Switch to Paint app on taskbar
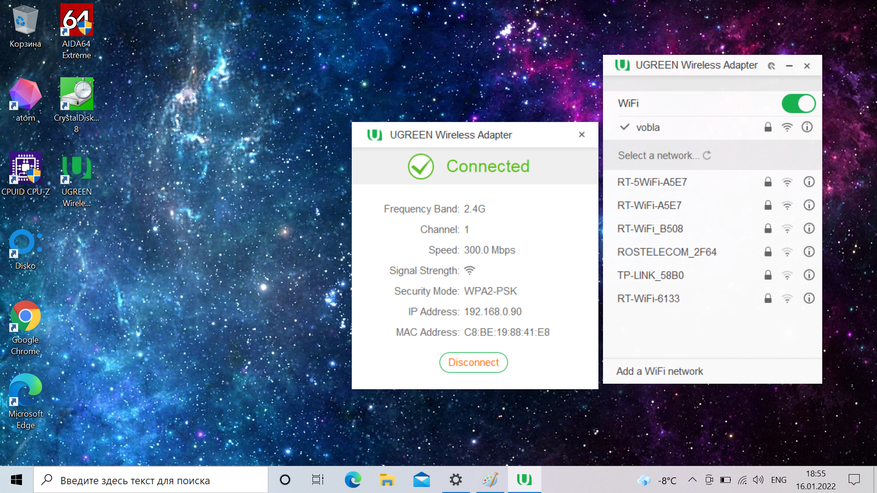 click(x=490, y=480)
